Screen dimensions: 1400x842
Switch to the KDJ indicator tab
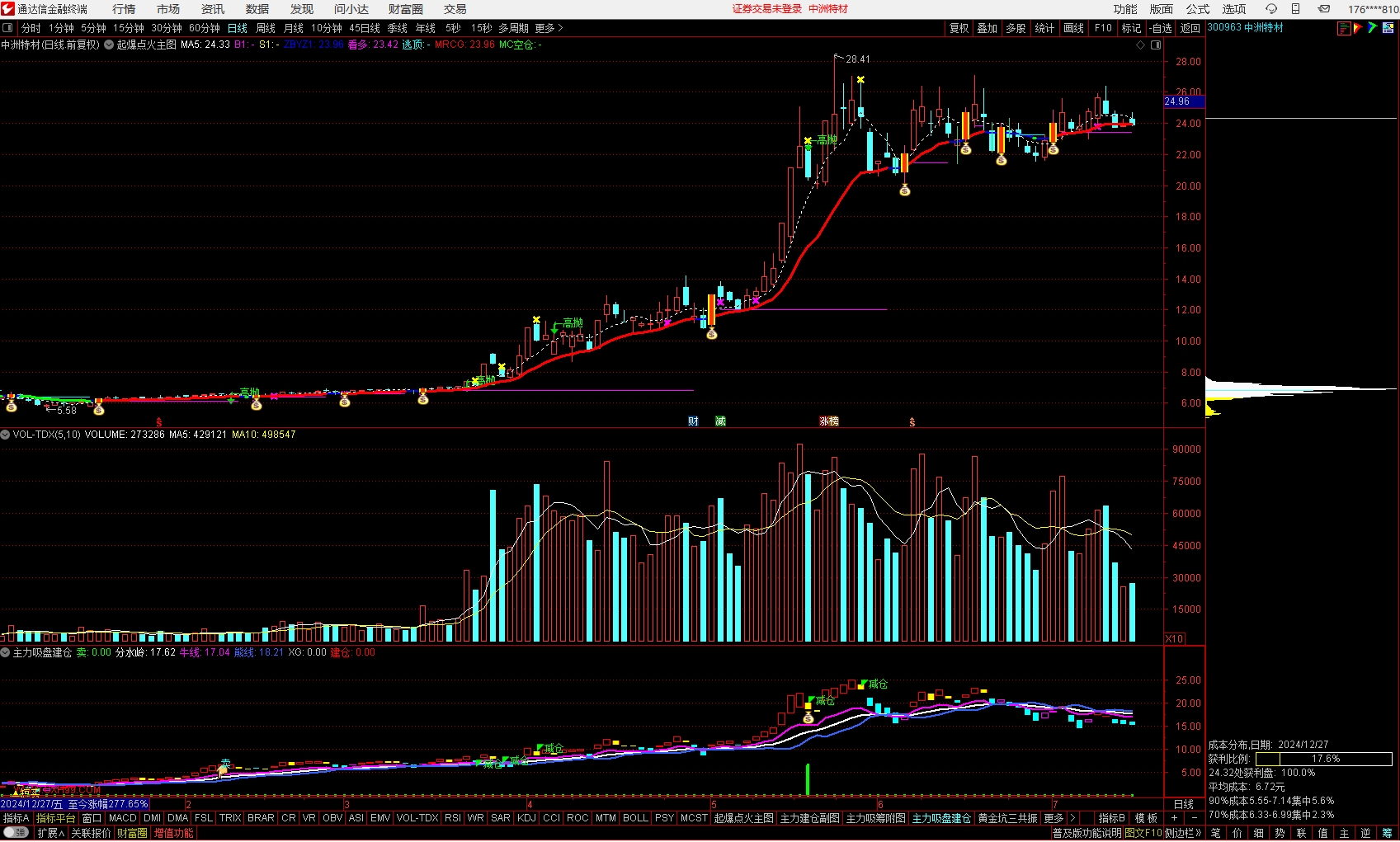[526, 818]
